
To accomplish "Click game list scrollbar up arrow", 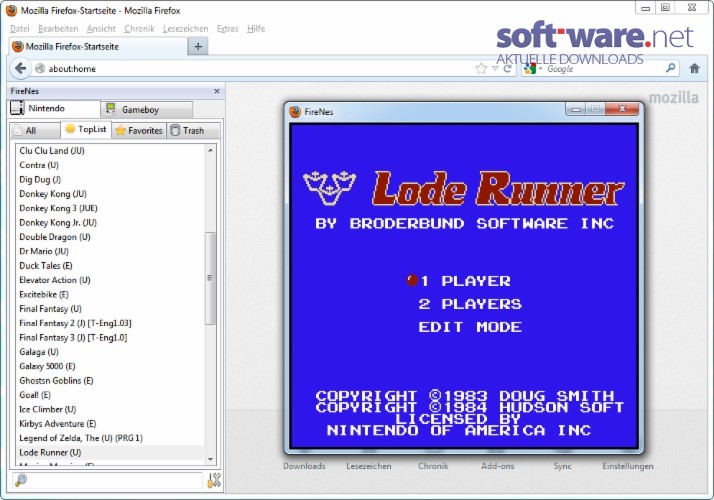I will pos(210,150).
